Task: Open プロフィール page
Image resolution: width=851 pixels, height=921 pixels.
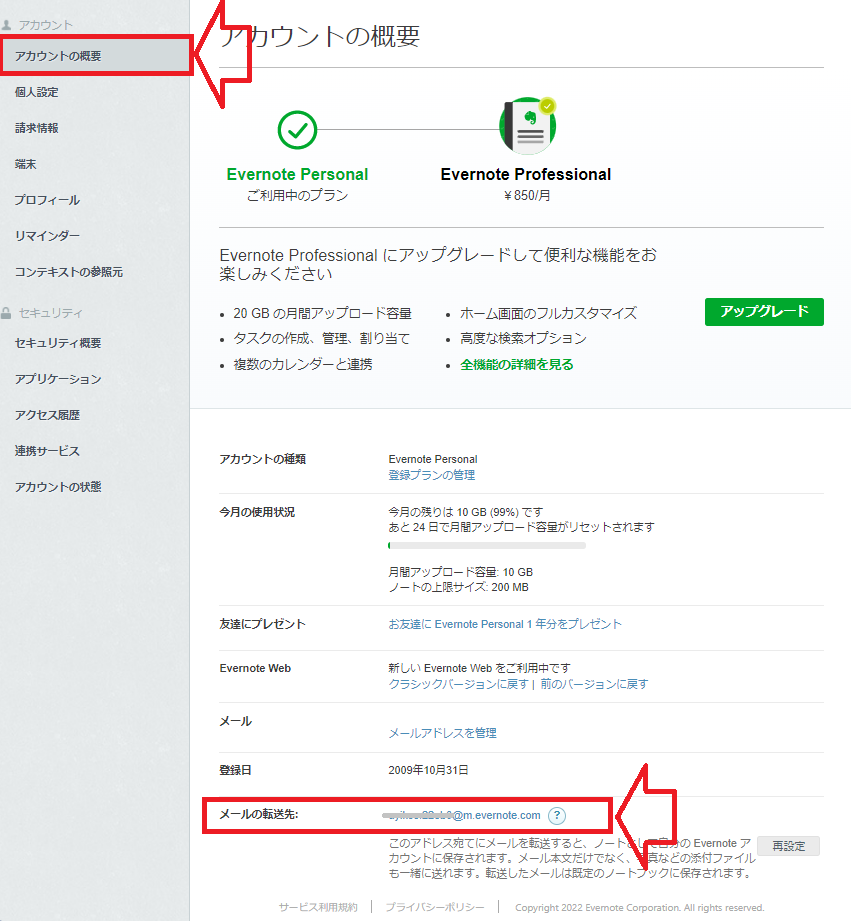Action: point(47,200)
